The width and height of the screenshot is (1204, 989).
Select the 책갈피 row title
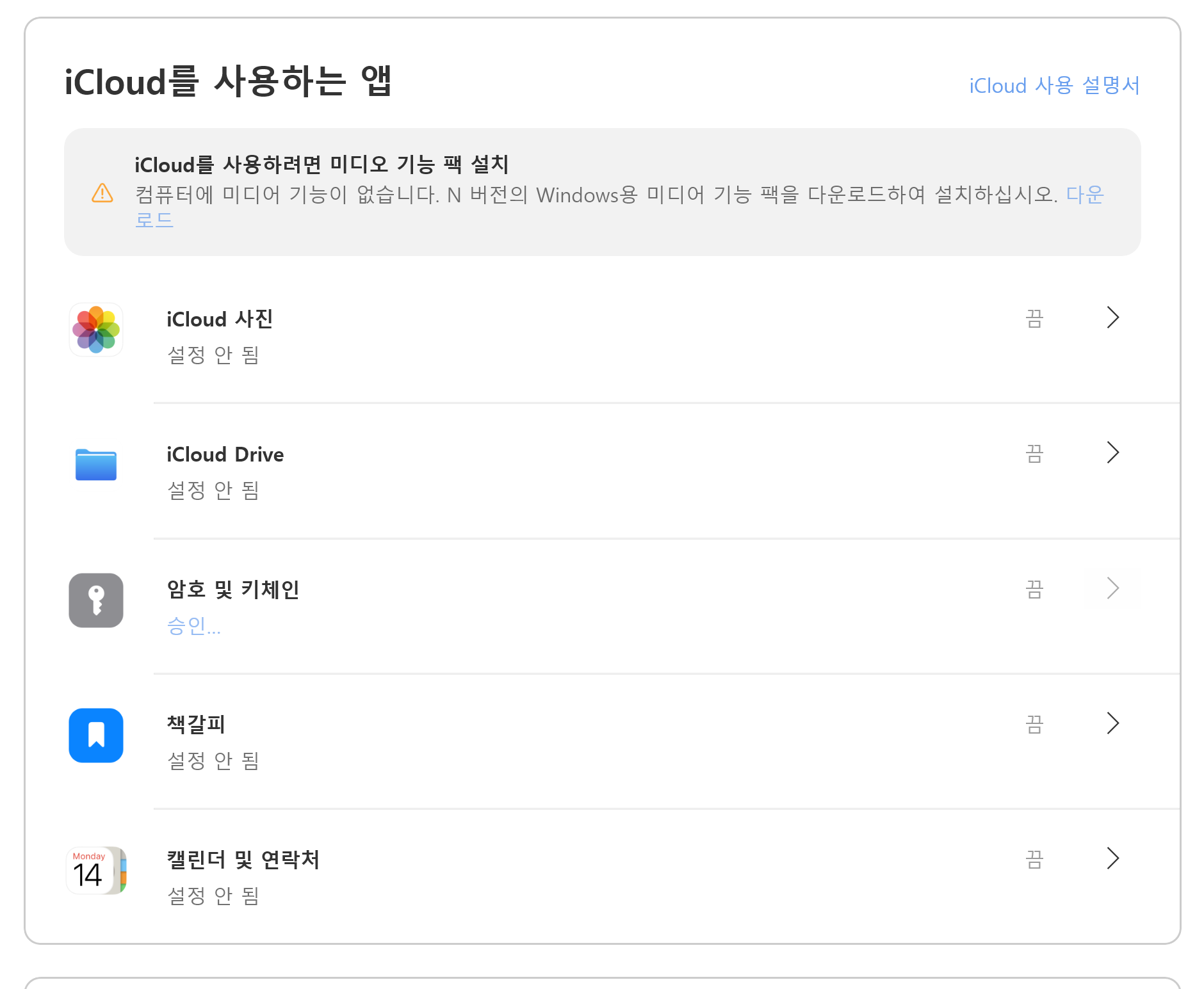click(196, 725)
